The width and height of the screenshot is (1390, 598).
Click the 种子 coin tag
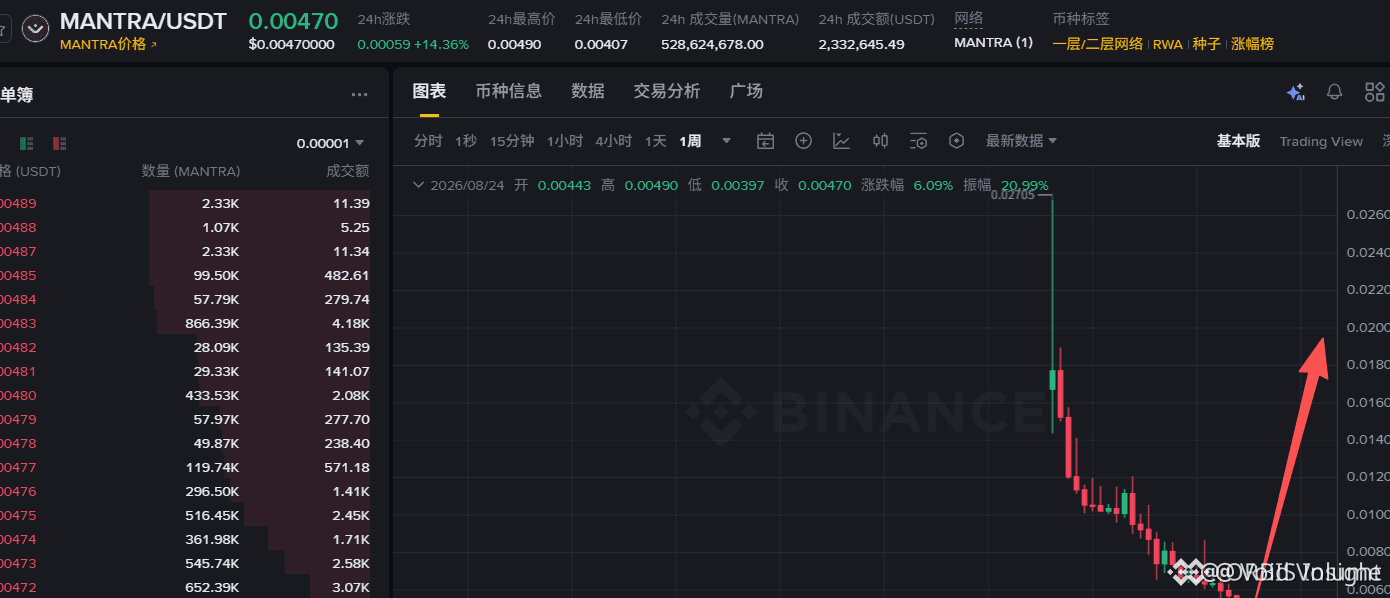coord(1206,44)
